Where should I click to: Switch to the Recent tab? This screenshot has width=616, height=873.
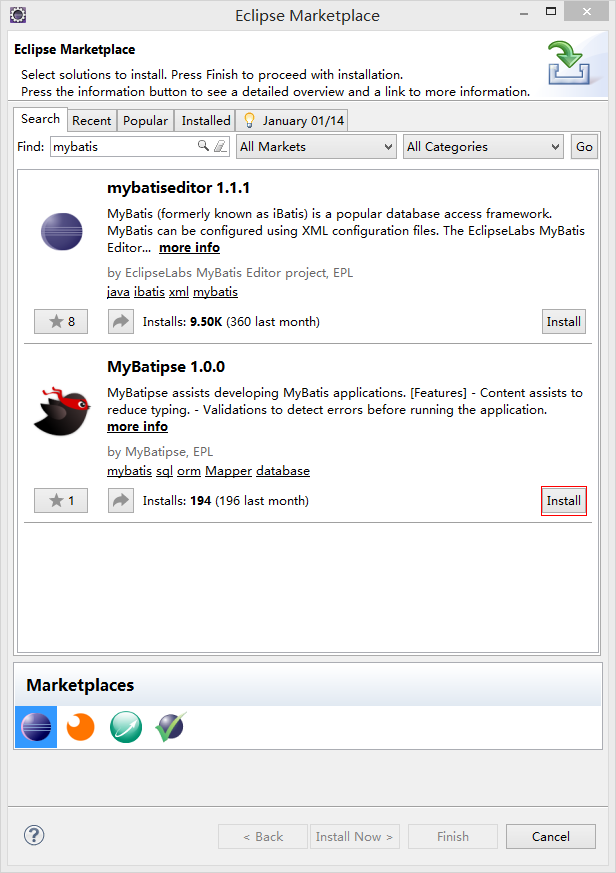pyautogui.click(x=91, y=120)
